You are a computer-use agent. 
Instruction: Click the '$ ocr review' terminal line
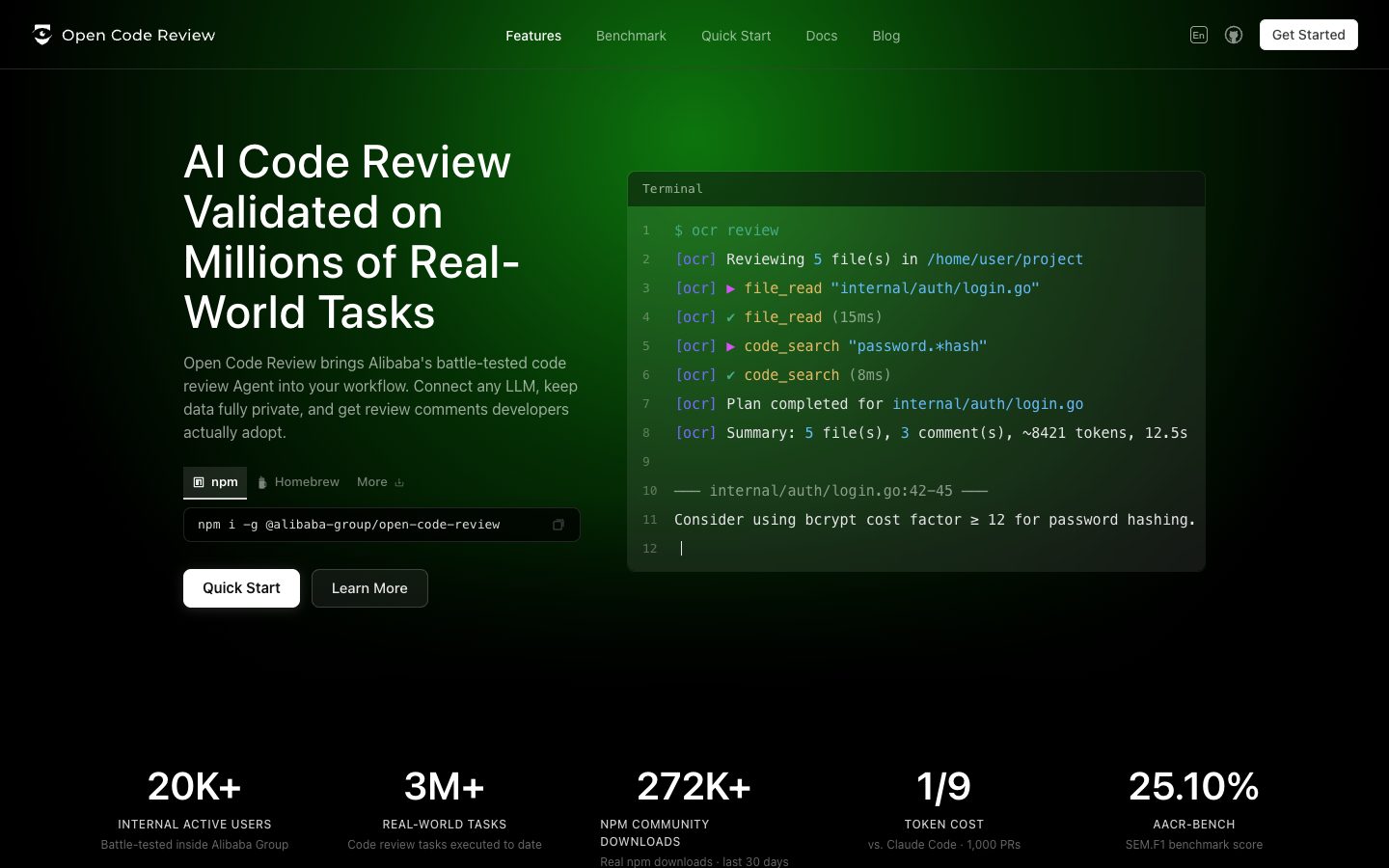[x=726, y=231]
